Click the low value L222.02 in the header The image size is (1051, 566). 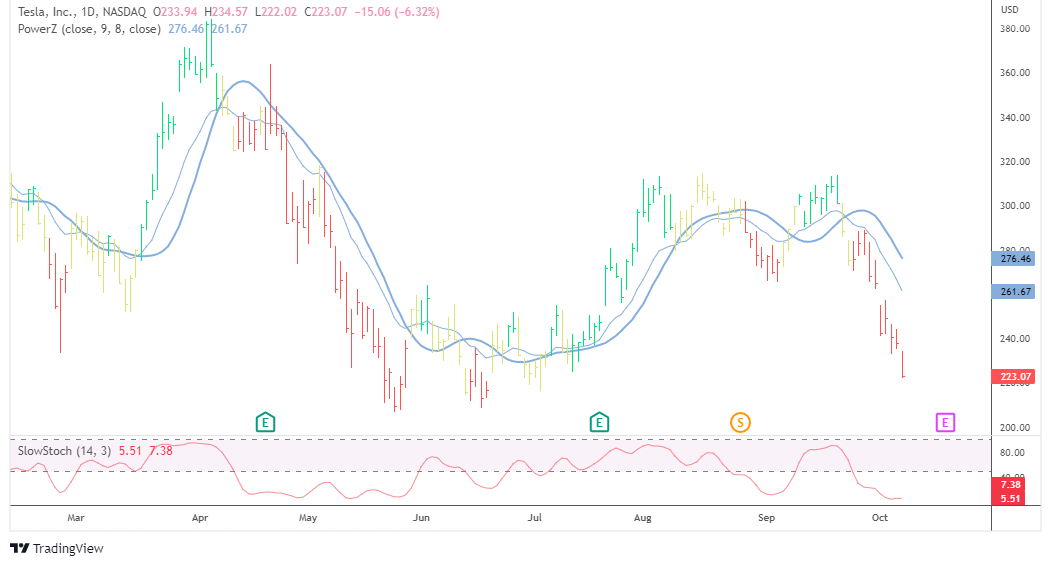pos(275,12)
